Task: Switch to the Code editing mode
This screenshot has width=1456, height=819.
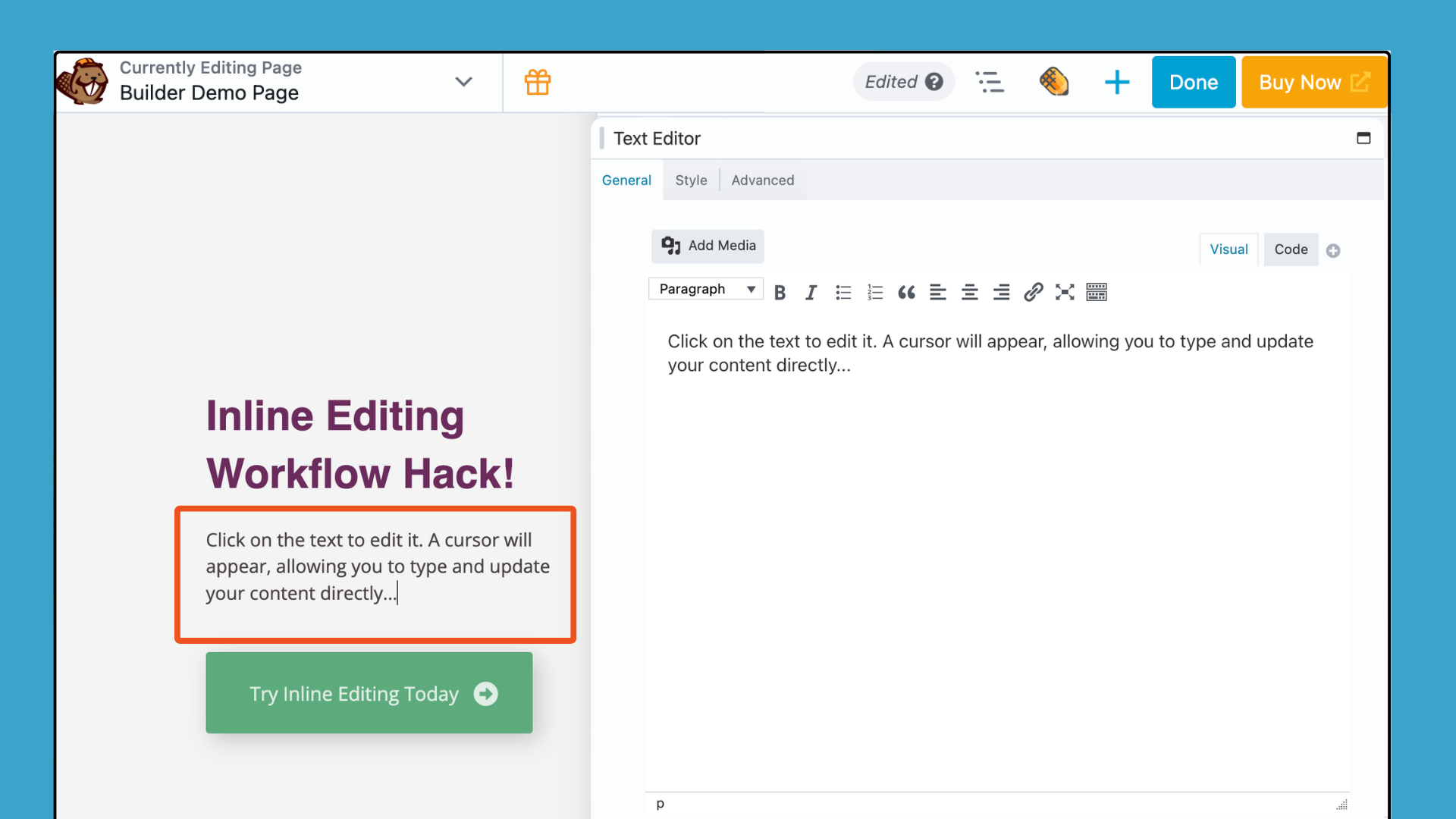Action: 1291,249
